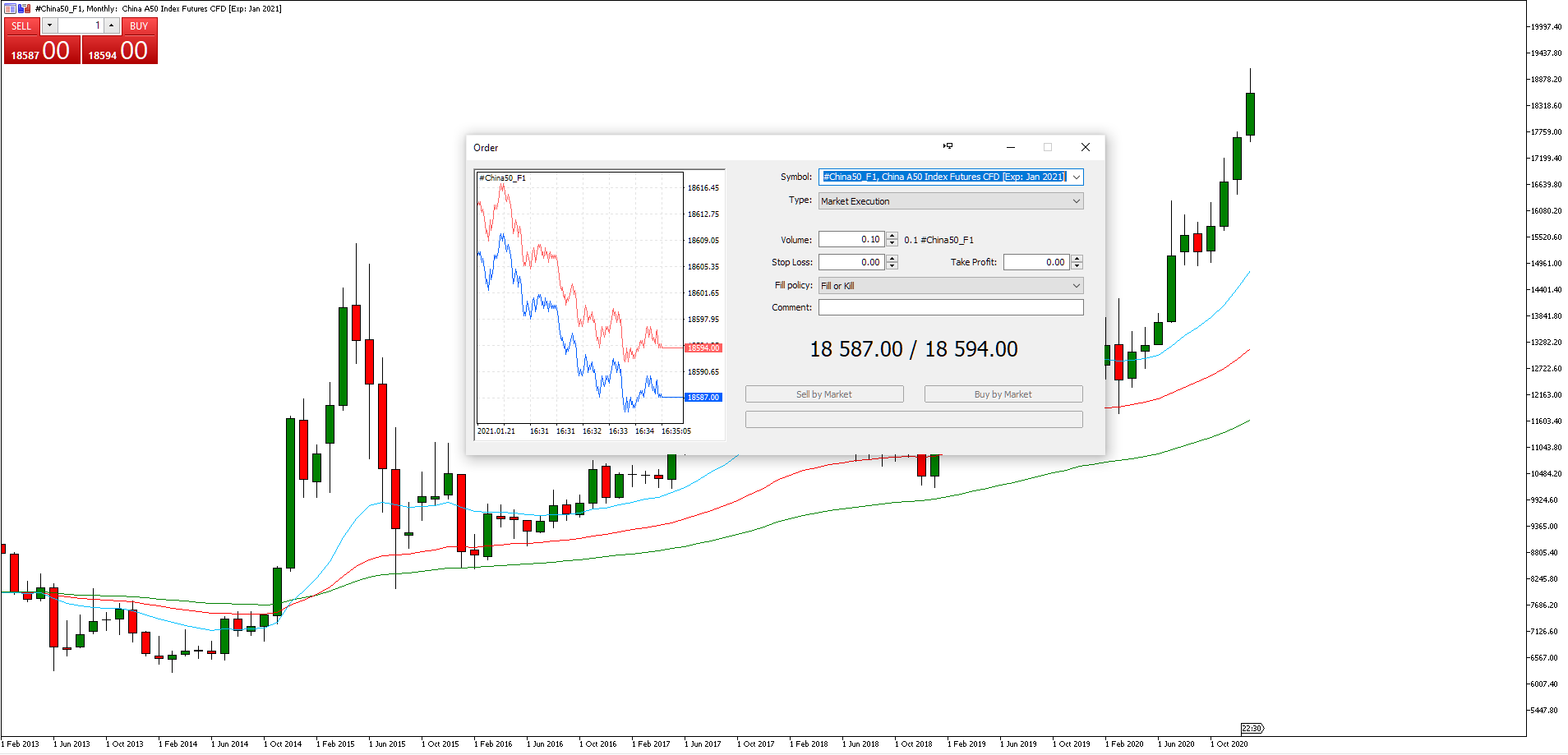Click the bid price tag 18587.00 on tick chart
The image size is (1568, 755).
click(x=703, y=398)
